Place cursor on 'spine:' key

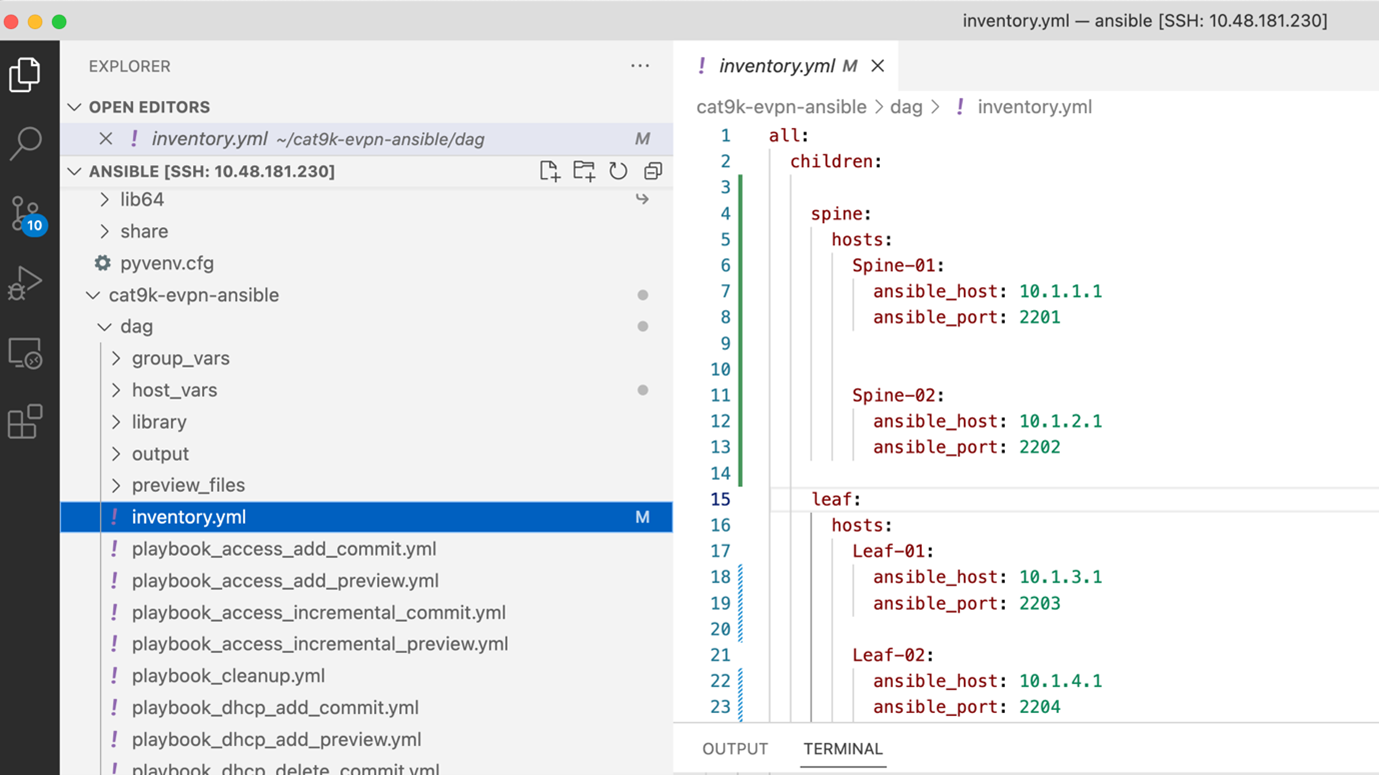tap(841, 213)
